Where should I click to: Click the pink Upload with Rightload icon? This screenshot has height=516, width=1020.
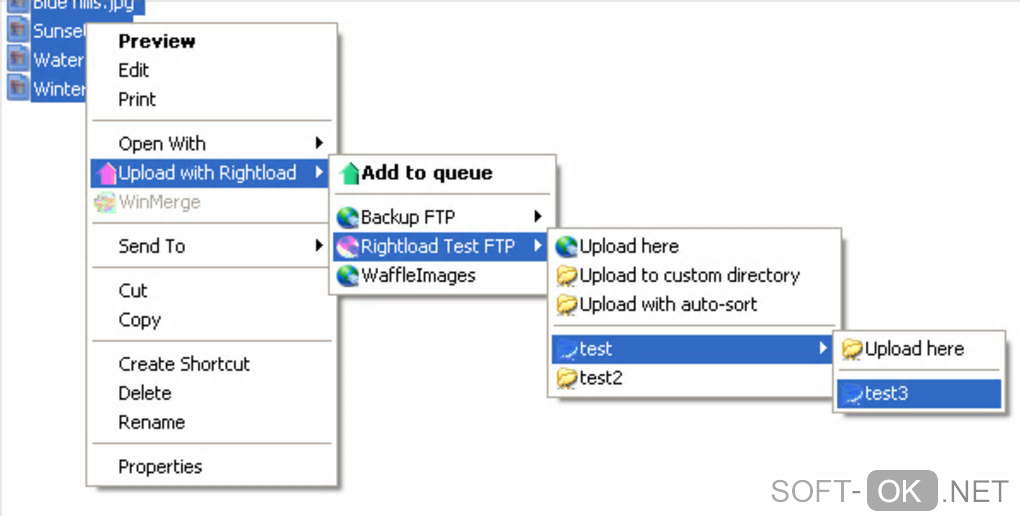point(107,174)
